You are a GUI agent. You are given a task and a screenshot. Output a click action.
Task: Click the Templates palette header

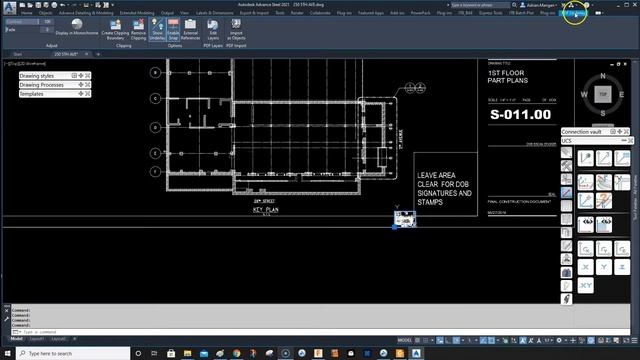point(31,94)
